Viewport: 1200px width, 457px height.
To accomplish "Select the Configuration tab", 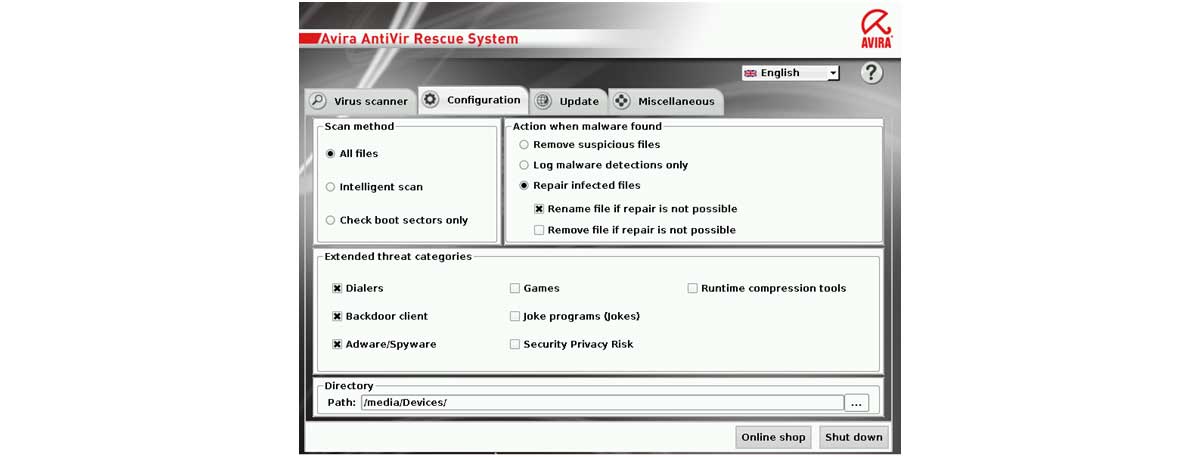I will (472, 100).
